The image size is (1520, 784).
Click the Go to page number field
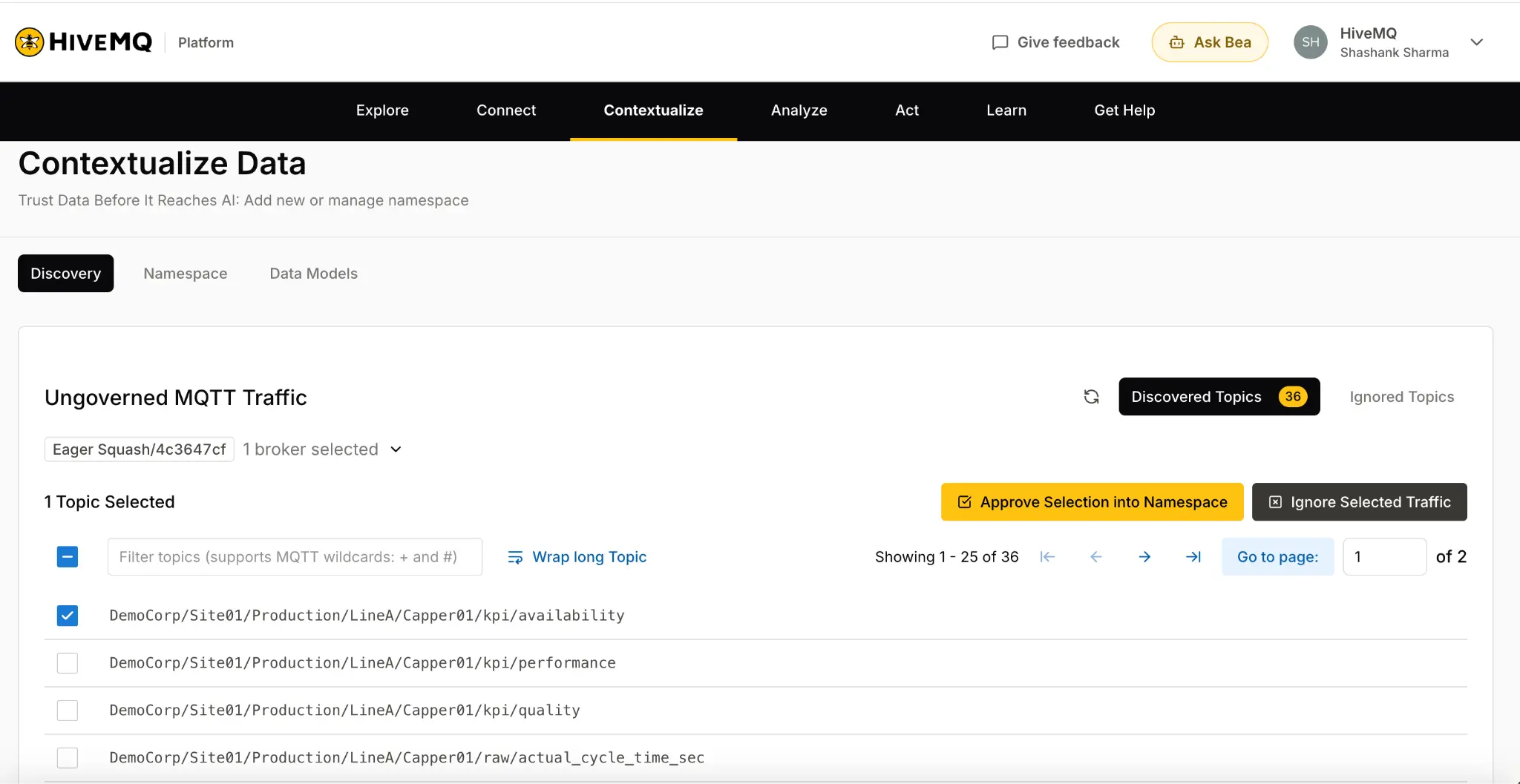pos(1385,557)
